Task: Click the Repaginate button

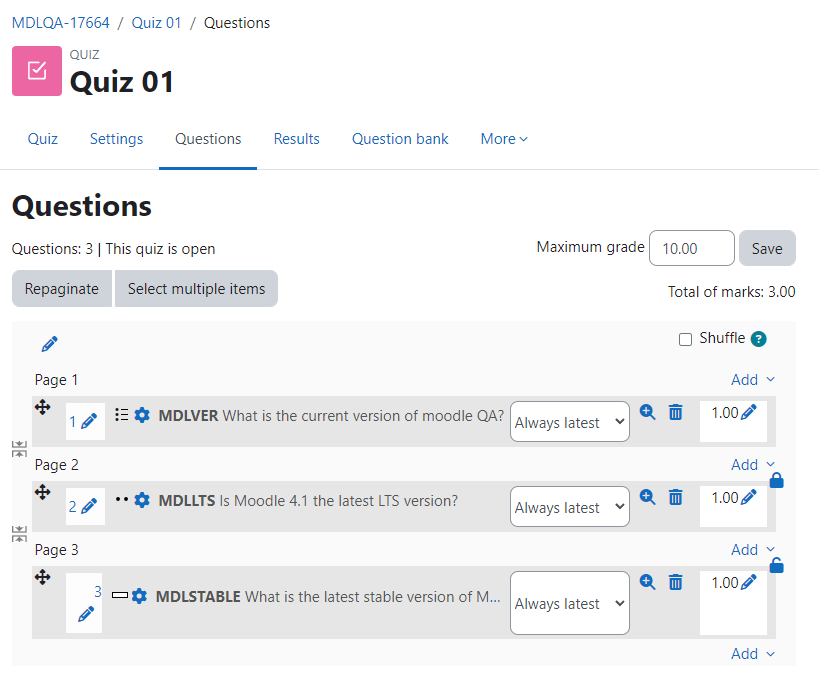Action: tap(62, 289)
